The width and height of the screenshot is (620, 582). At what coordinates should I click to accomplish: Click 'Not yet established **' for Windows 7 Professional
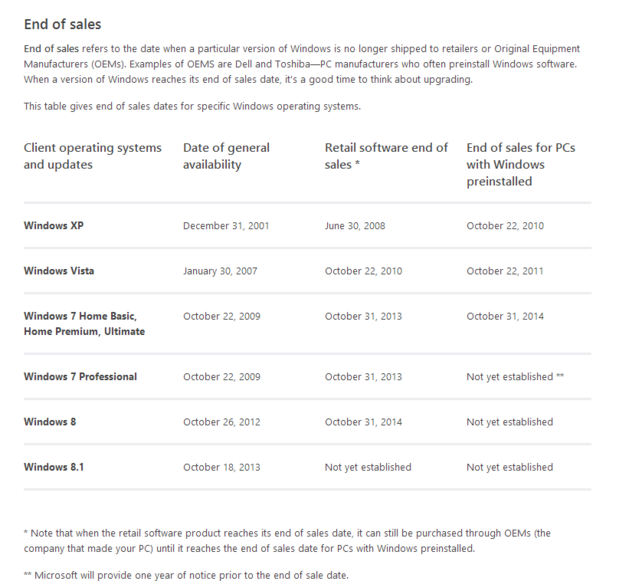click(x=515, y=377)
